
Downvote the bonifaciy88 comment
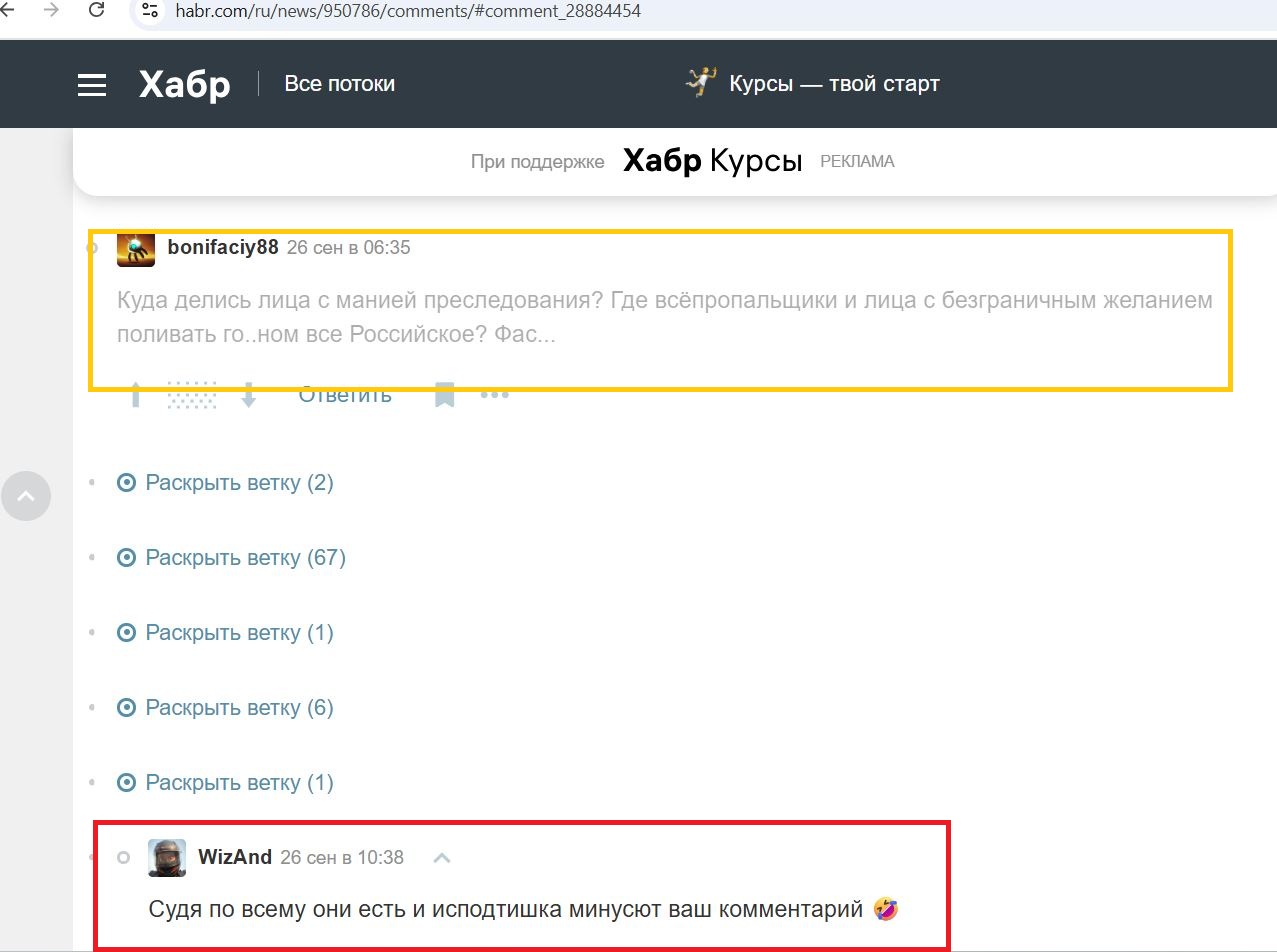pos(249,395)
